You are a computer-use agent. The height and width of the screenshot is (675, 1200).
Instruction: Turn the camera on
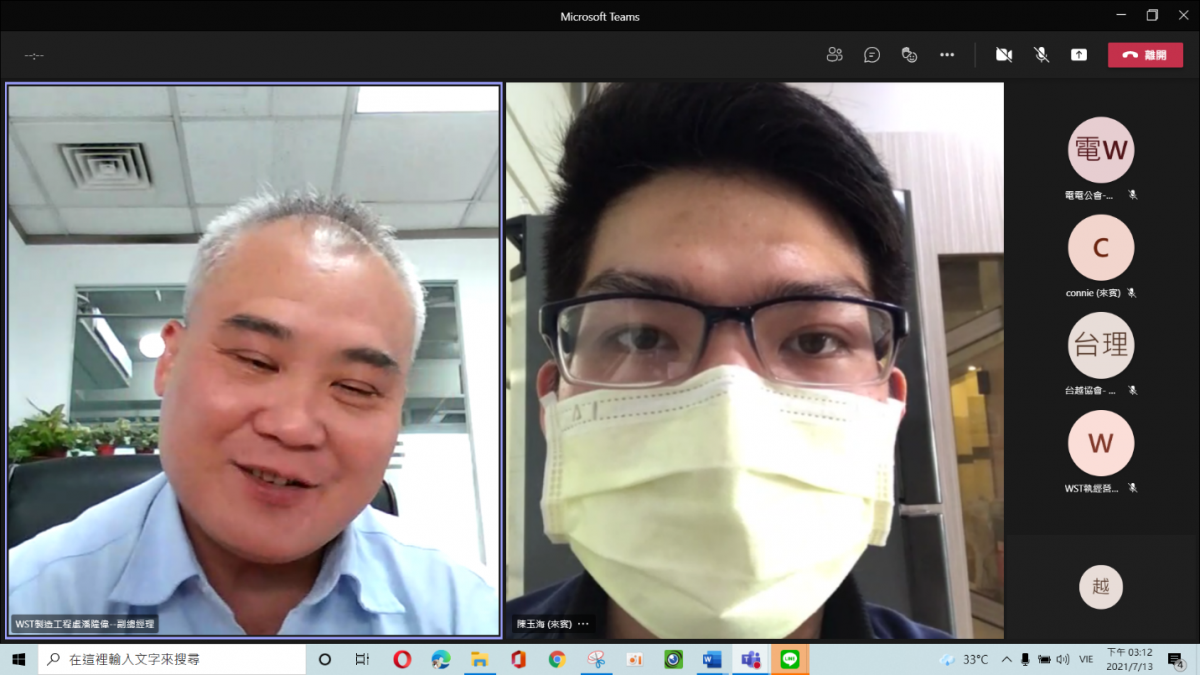point(1004,55)
